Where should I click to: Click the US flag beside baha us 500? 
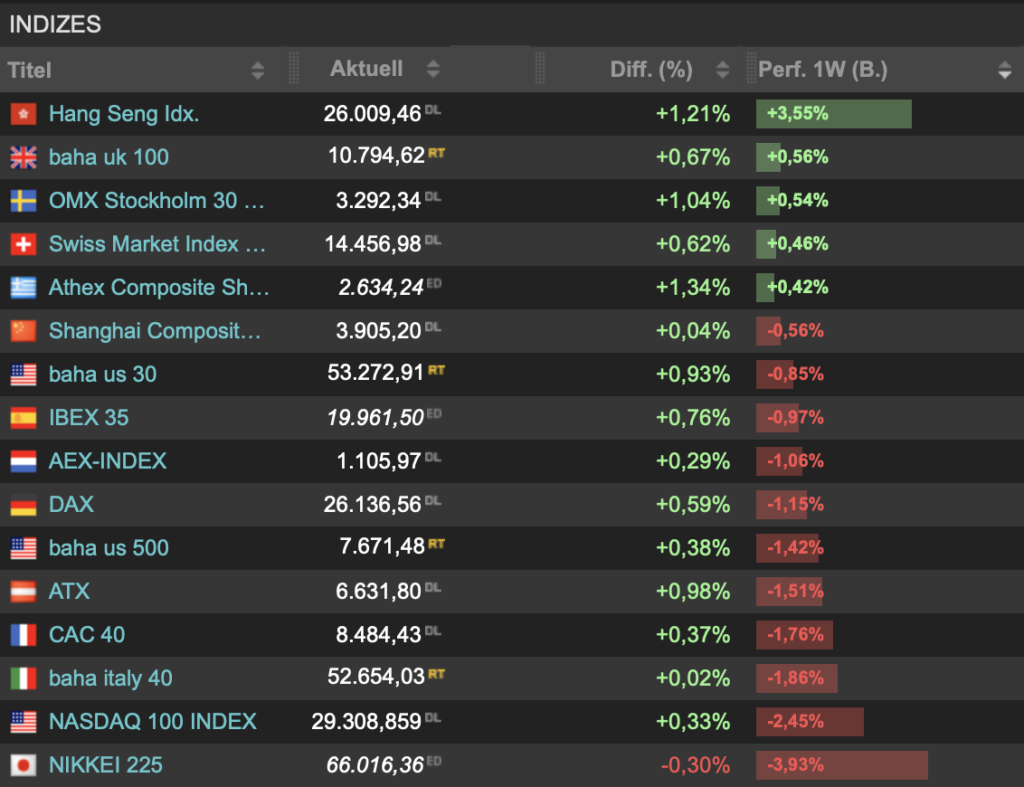click(24, 549)
